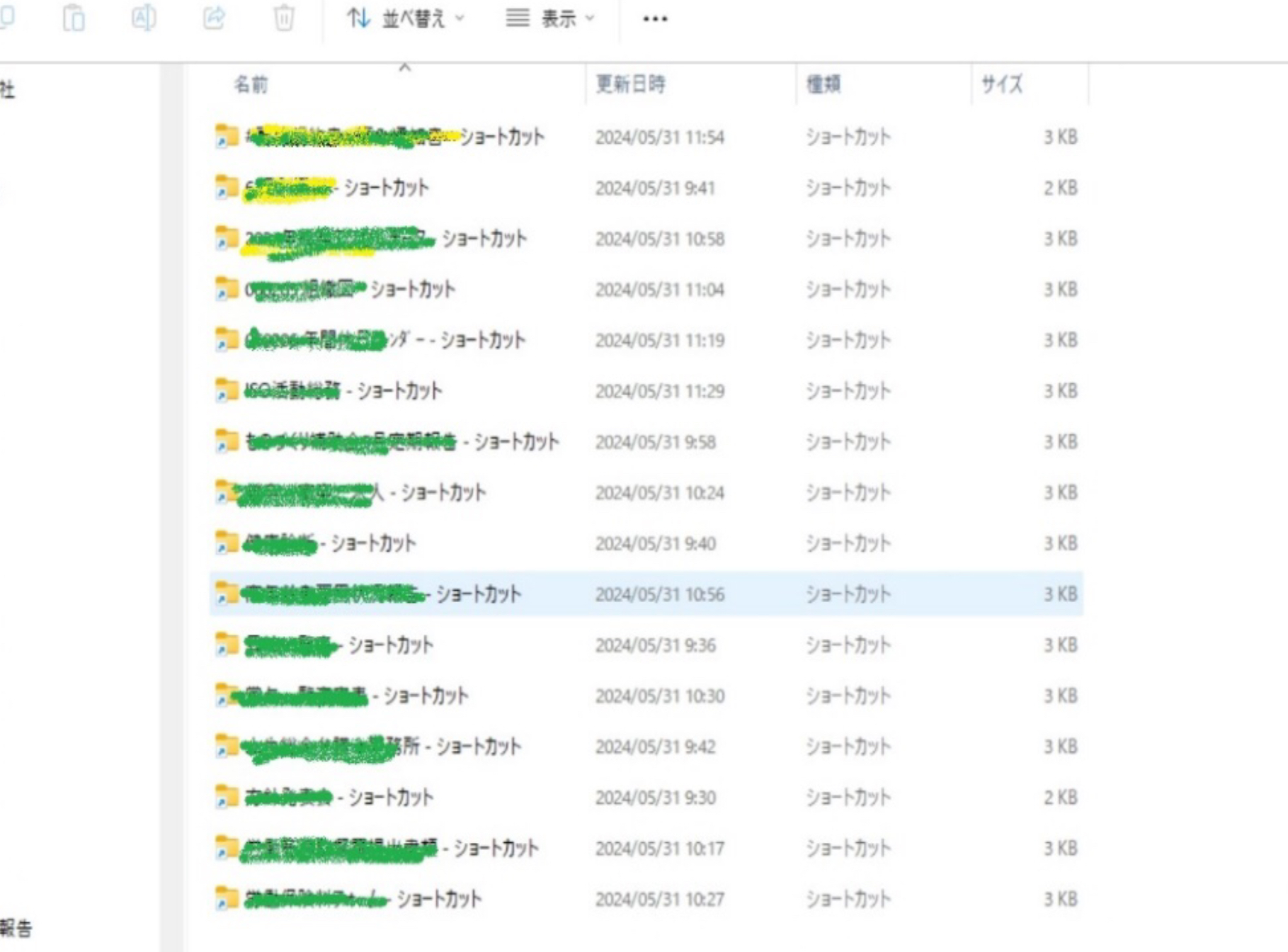Click folder icon of the ISO shortcut at 11:29
1288x952 pixels.
click(x=227, y=390)
